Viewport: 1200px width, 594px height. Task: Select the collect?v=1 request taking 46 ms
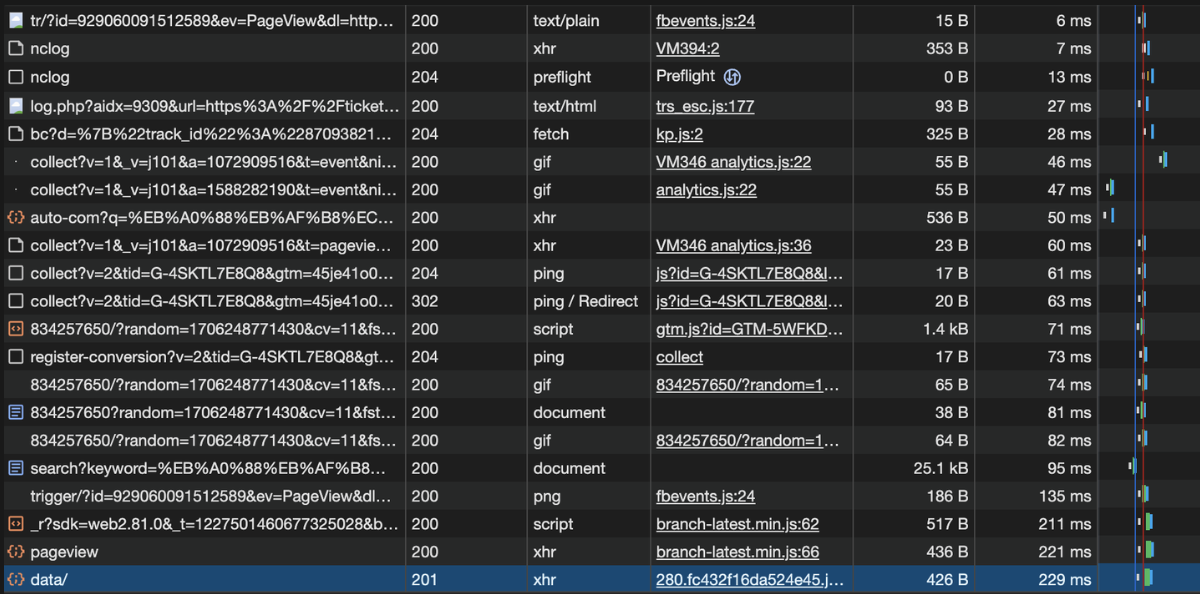tap(214, 161)
